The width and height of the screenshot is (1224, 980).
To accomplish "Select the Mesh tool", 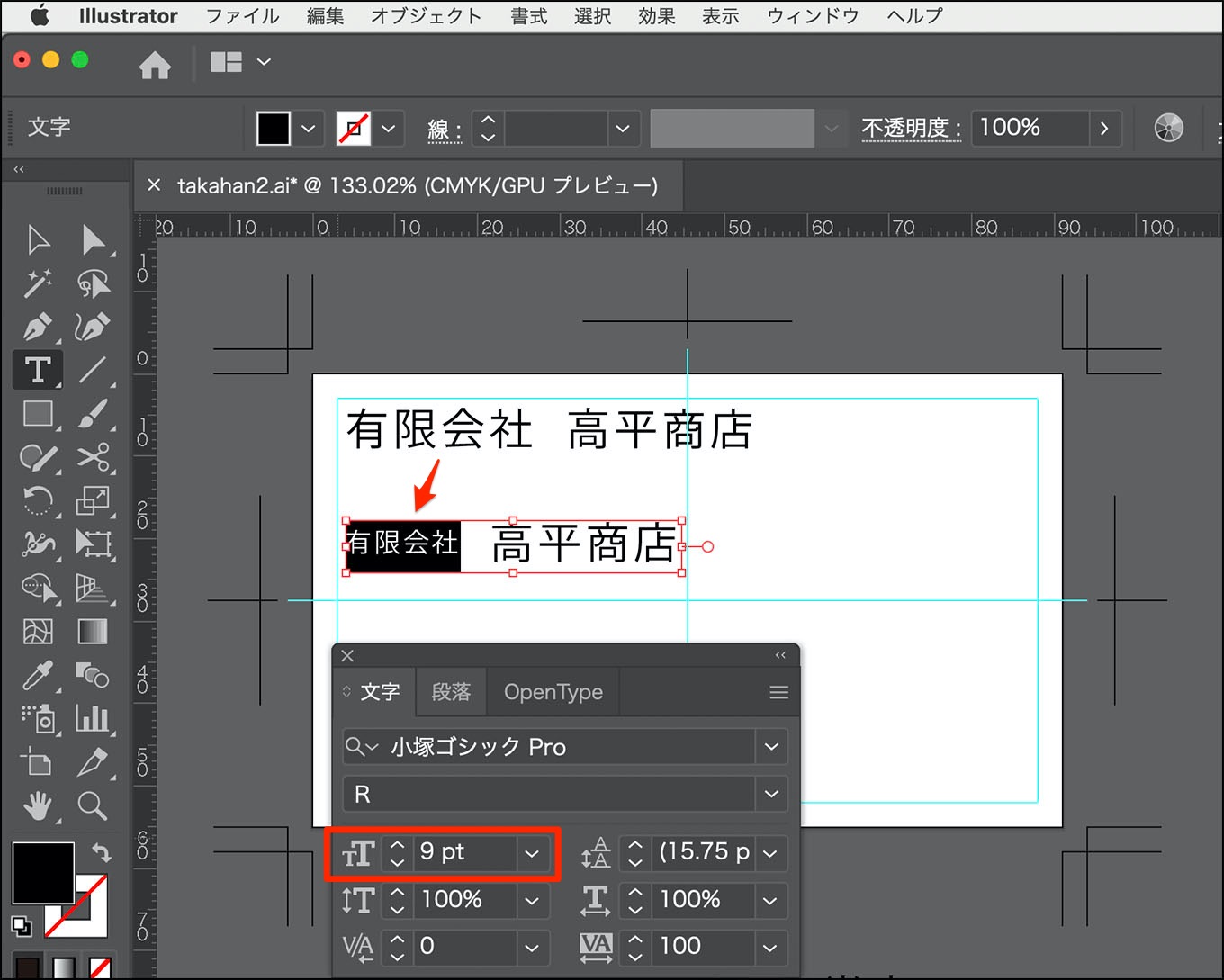I will 38,631.
